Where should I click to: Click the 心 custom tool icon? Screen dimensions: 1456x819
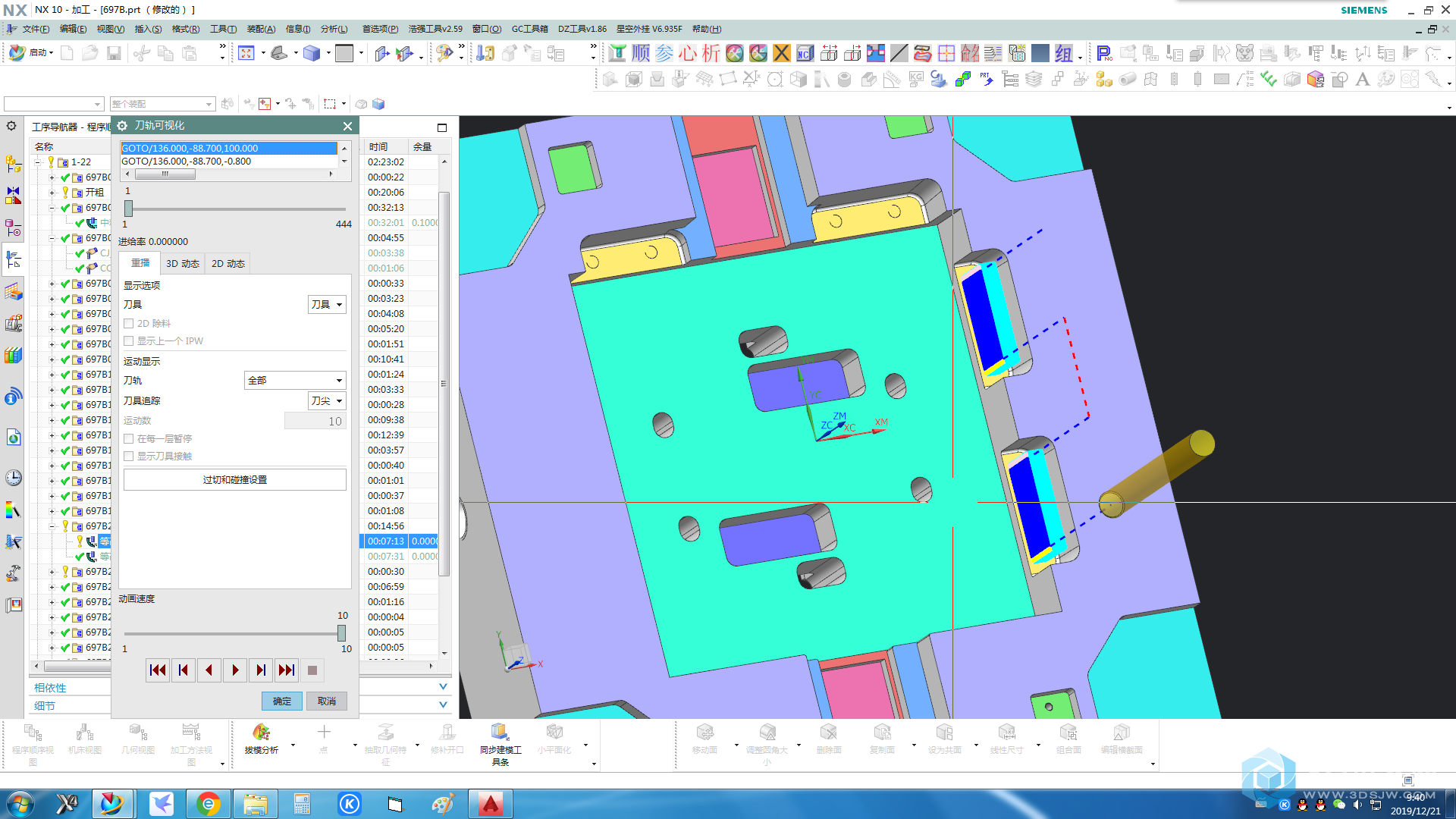tap(688, 53)
